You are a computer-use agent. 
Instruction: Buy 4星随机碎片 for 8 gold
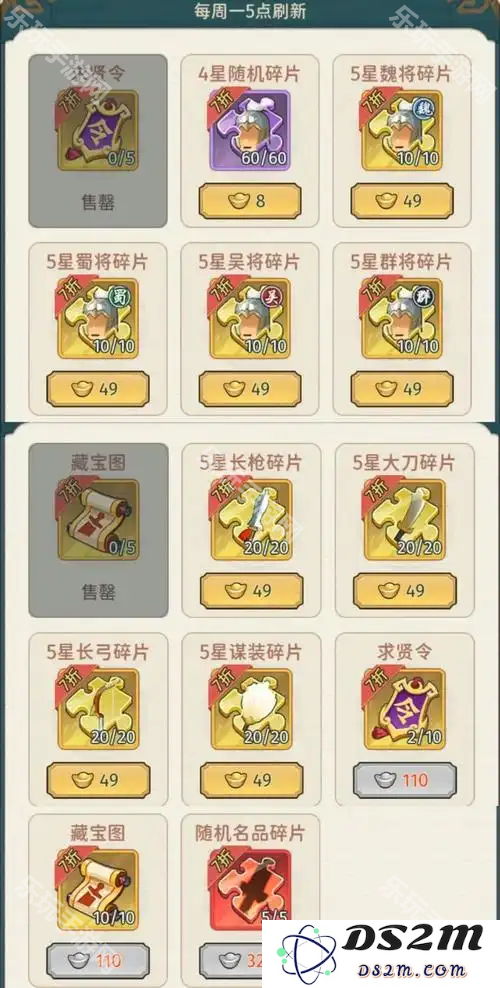tap(250, 201)
